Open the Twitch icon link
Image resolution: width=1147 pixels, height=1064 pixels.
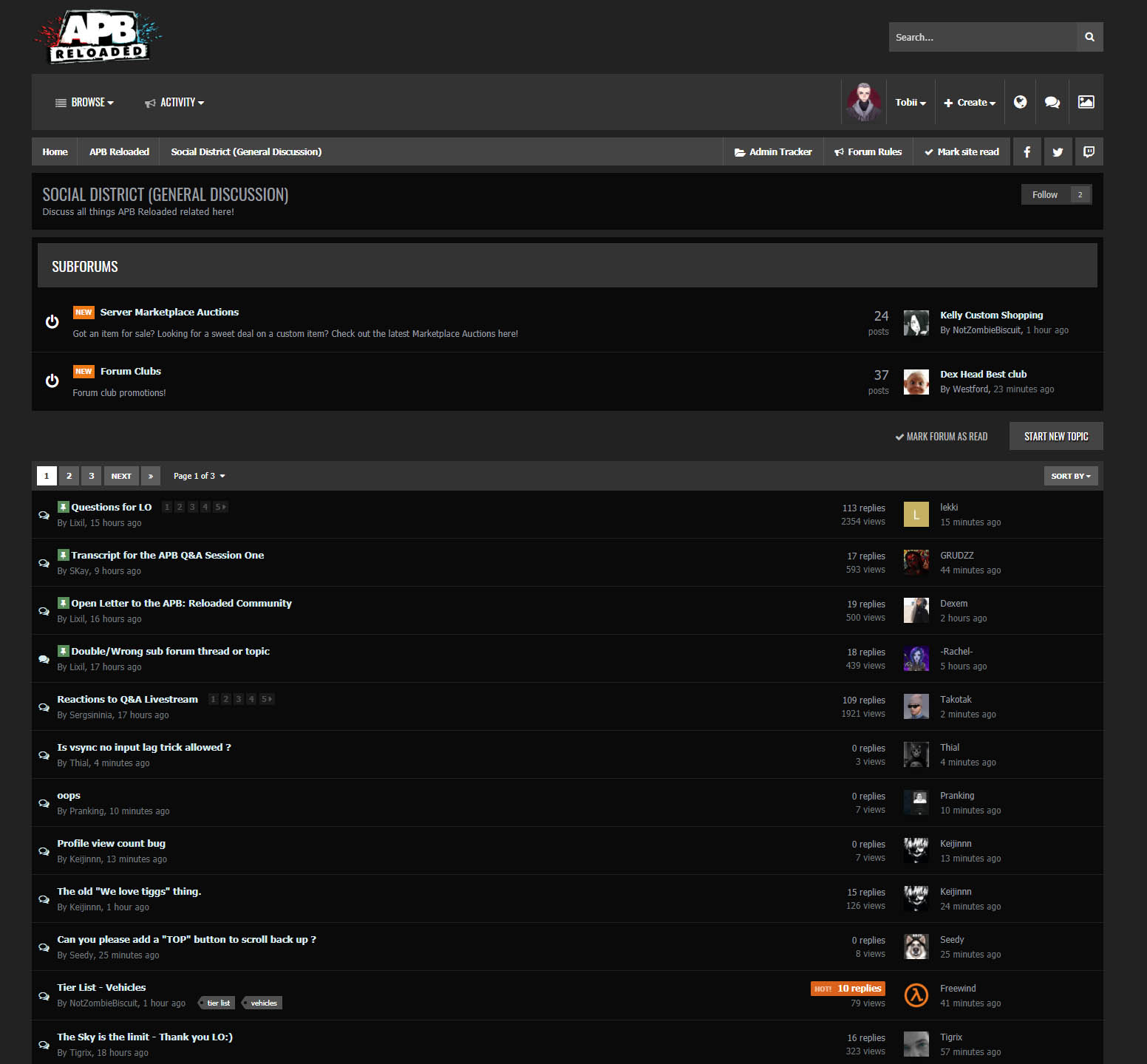pyautogui.click(x=1089, y=151)
